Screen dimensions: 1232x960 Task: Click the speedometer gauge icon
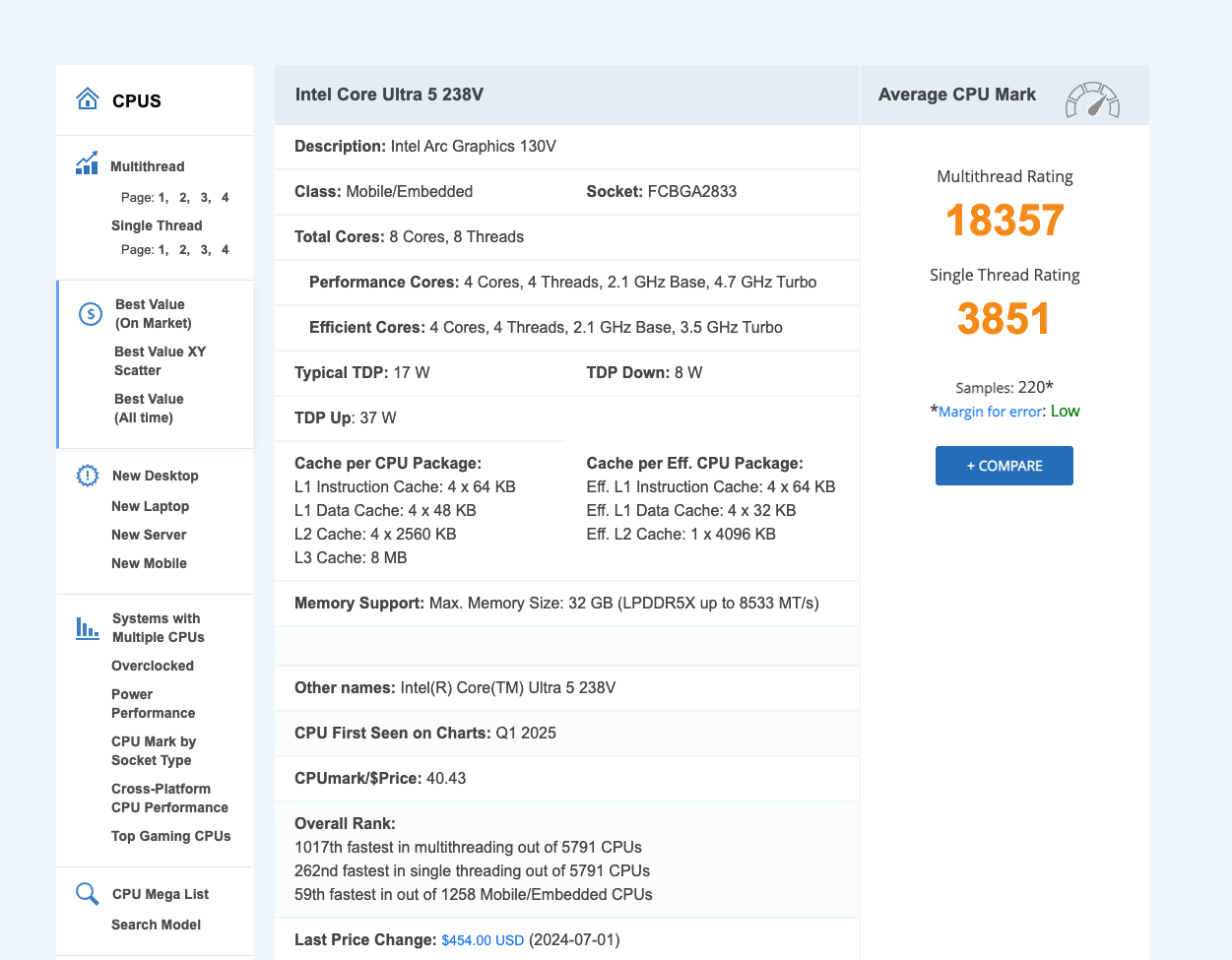pyautogui.click(x=1092, y=100)
